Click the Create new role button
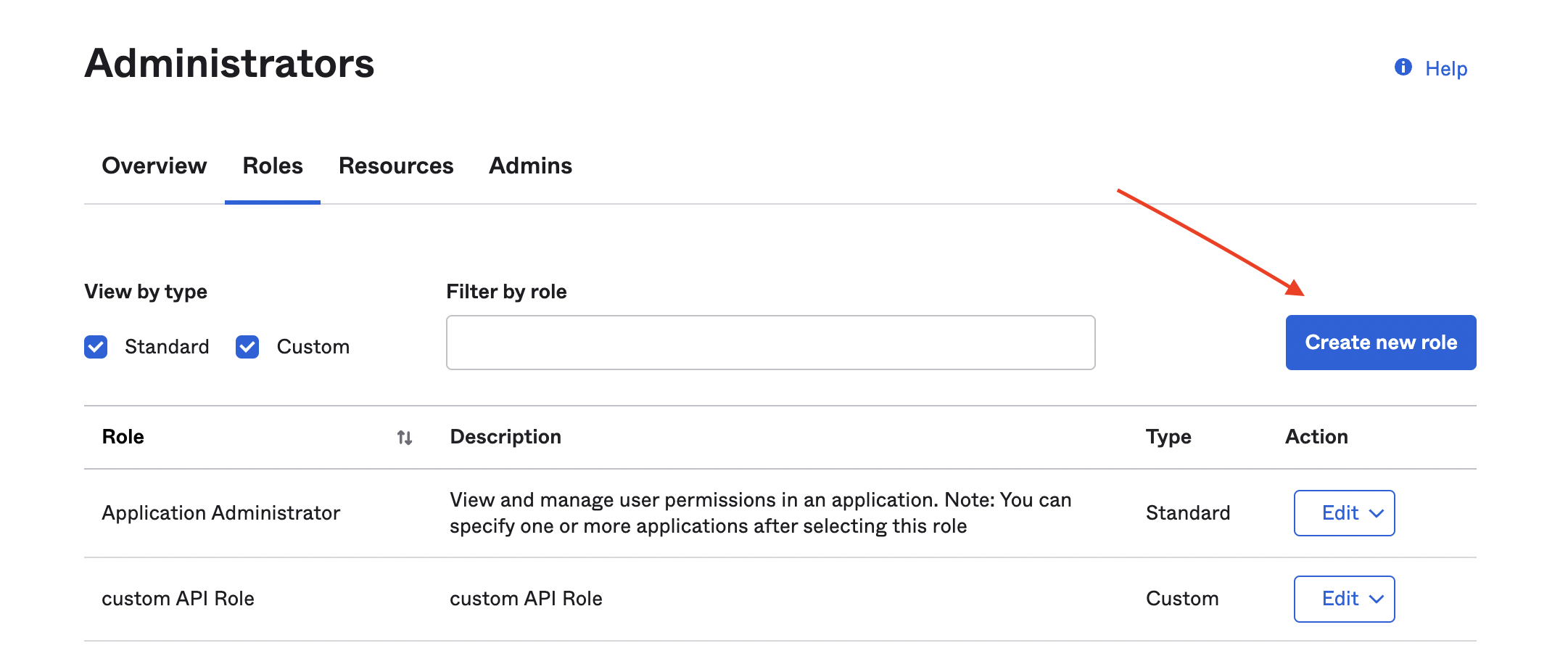Screen dimensions: 1568x659 point(1380,342)
